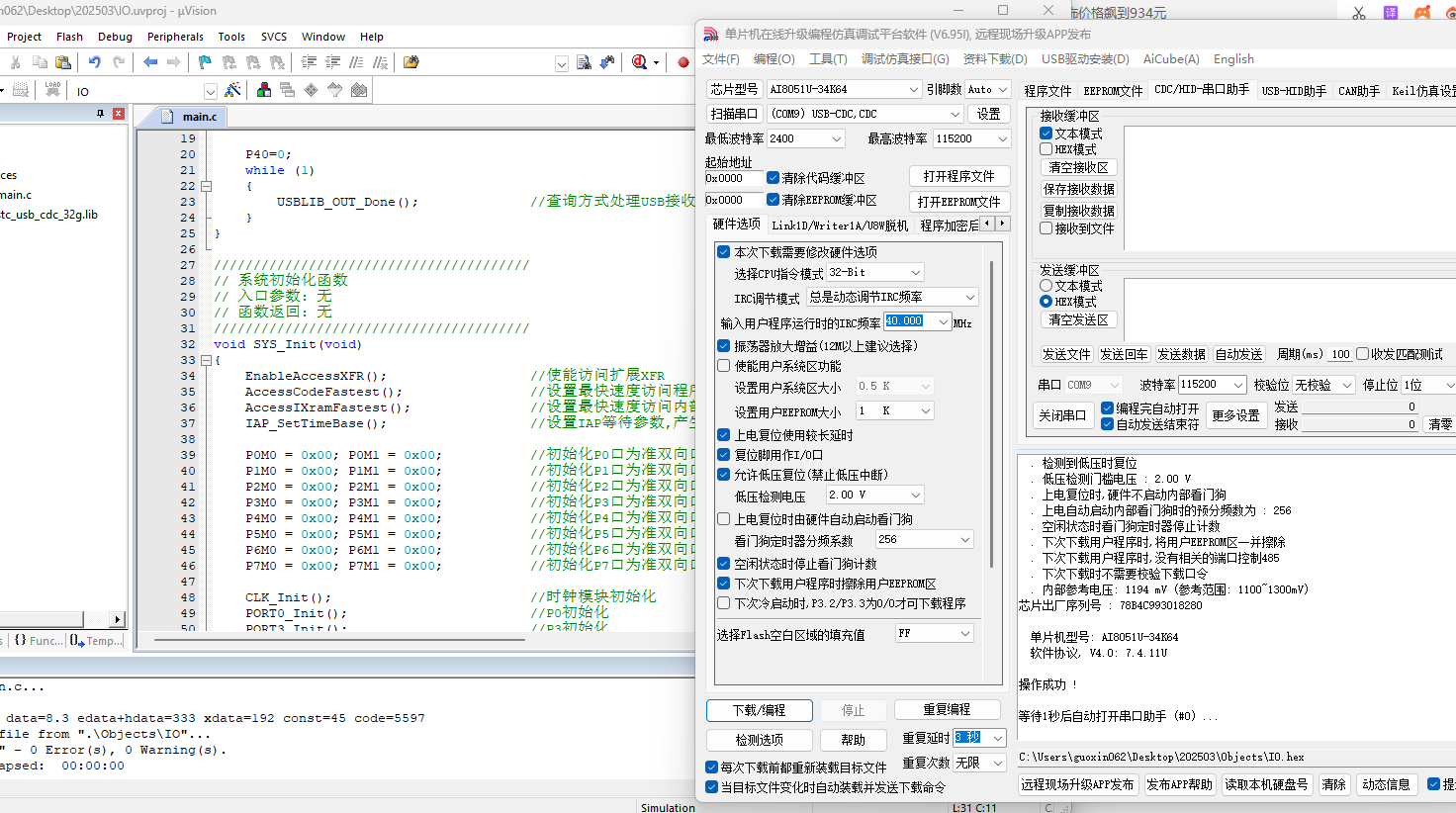The width and height of the screenshot is (1456, 813).
Task: Click the Find document-binoculars icon
Action: (584, 62)
